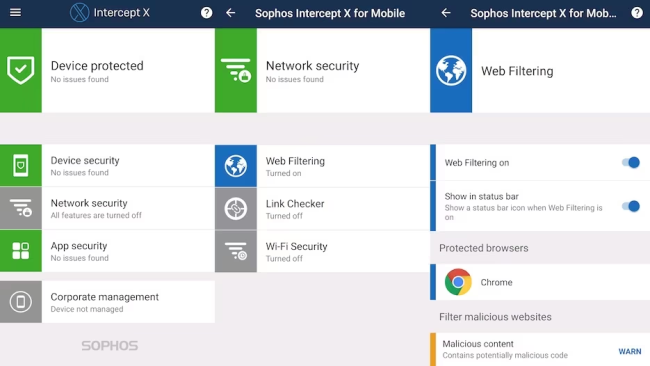Click the Intercept X logo icon
650x366 pixels.
click(x=79, y=12)
